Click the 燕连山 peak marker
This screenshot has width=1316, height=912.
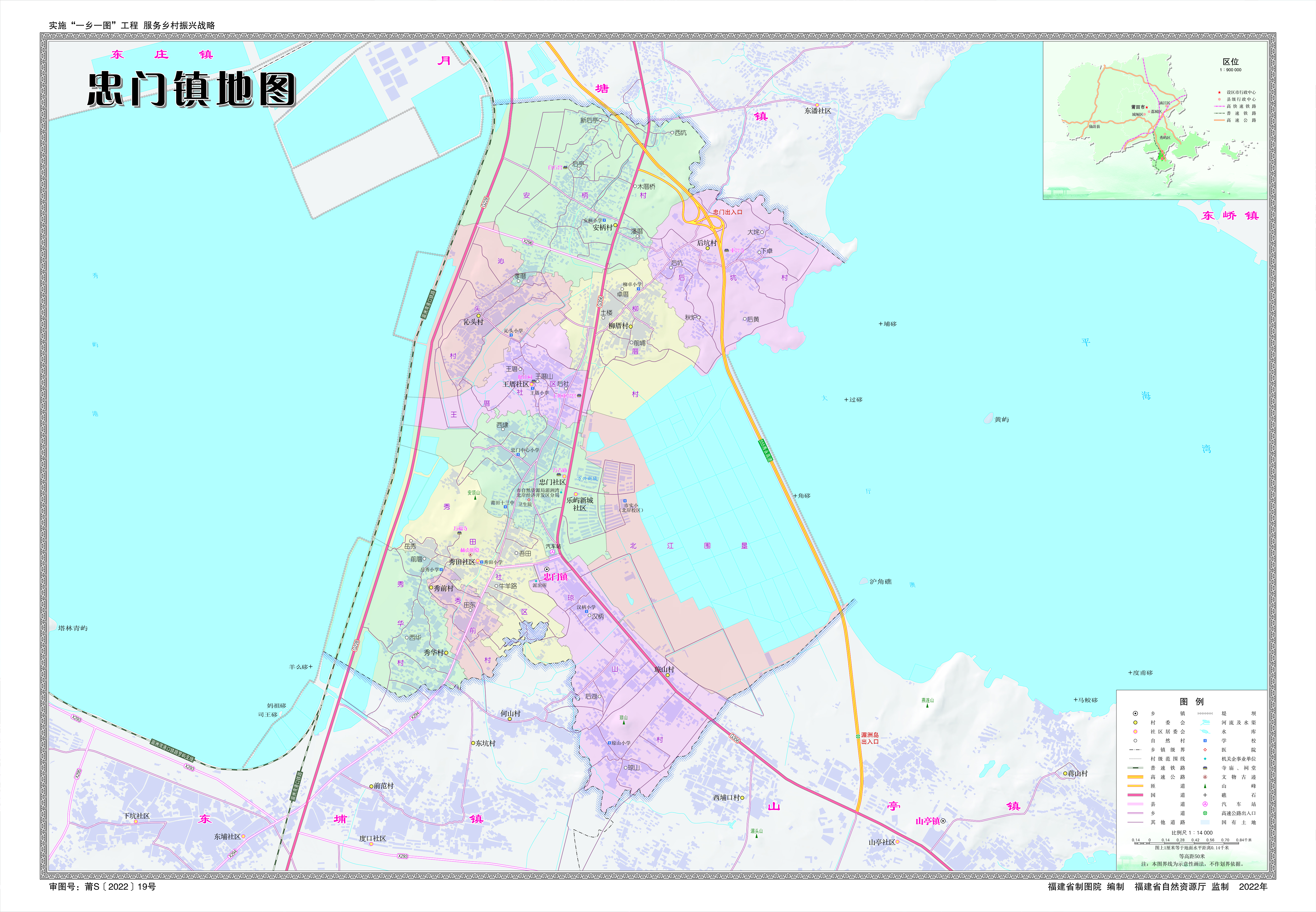pyautogui.click(x=927, y=706)
